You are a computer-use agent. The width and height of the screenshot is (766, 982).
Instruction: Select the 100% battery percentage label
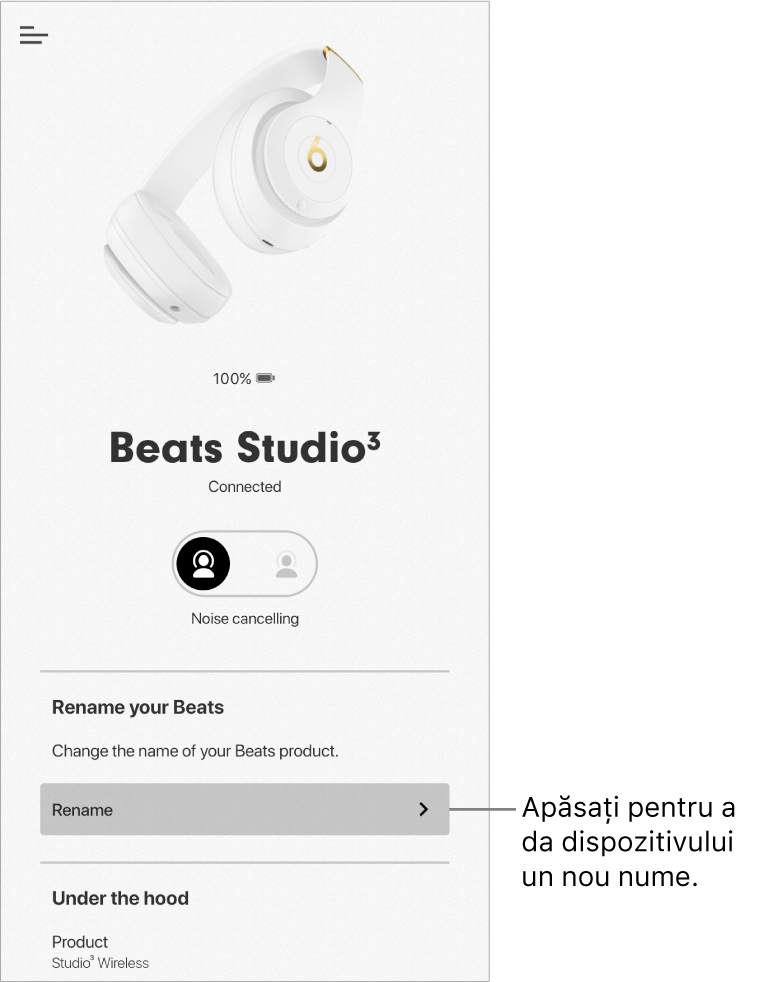click(x=232, y=378)
